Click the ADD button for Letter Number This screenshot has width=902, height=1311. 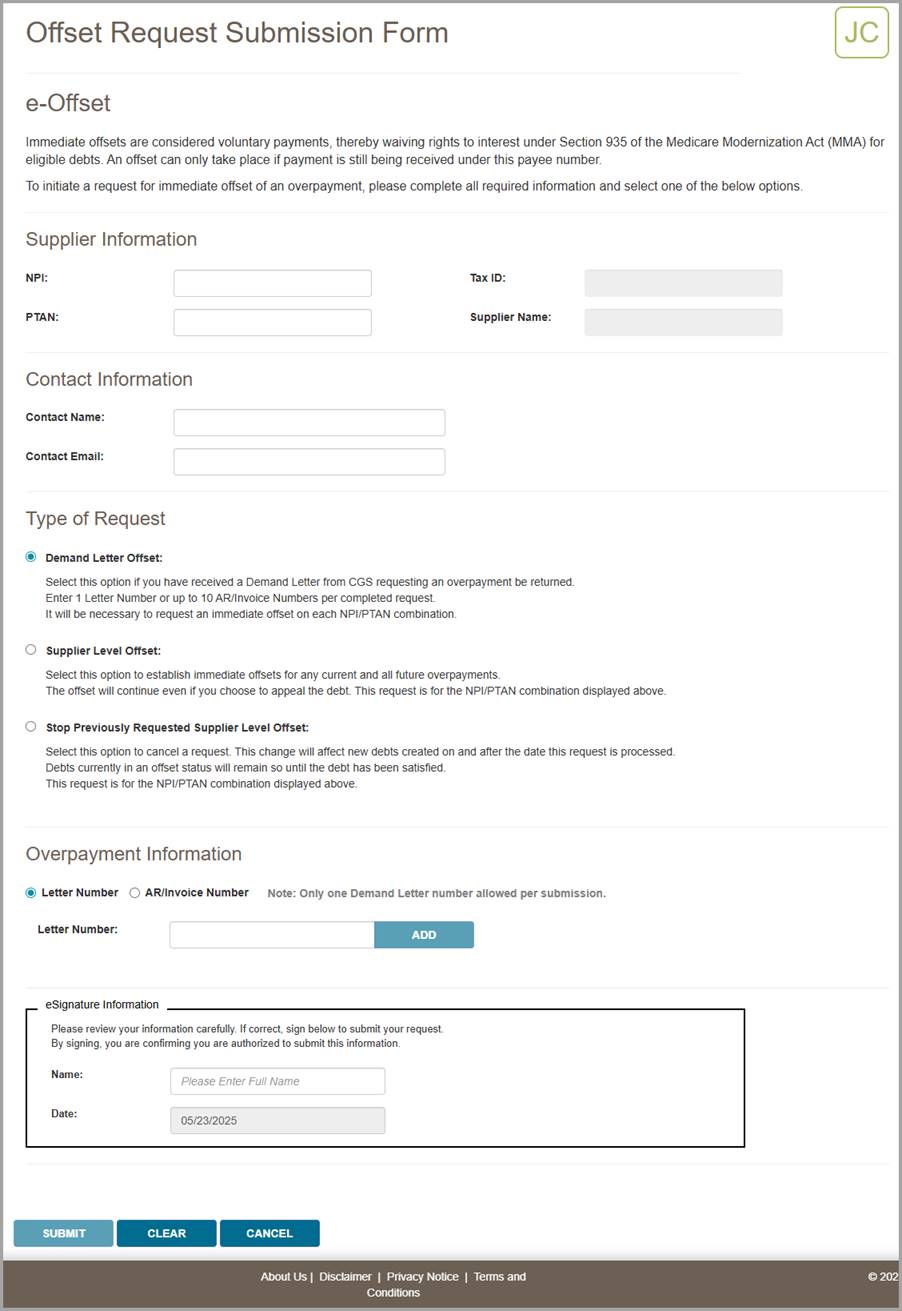[x=423, y=934]
